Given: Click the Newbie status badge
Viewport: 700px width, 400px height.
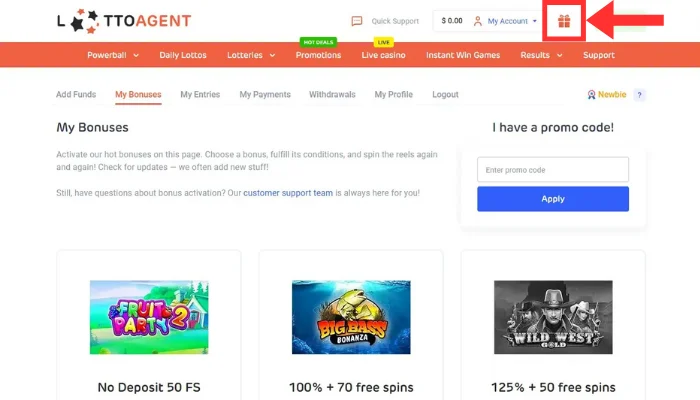Looking at the screenshot, I should (607, 95).
